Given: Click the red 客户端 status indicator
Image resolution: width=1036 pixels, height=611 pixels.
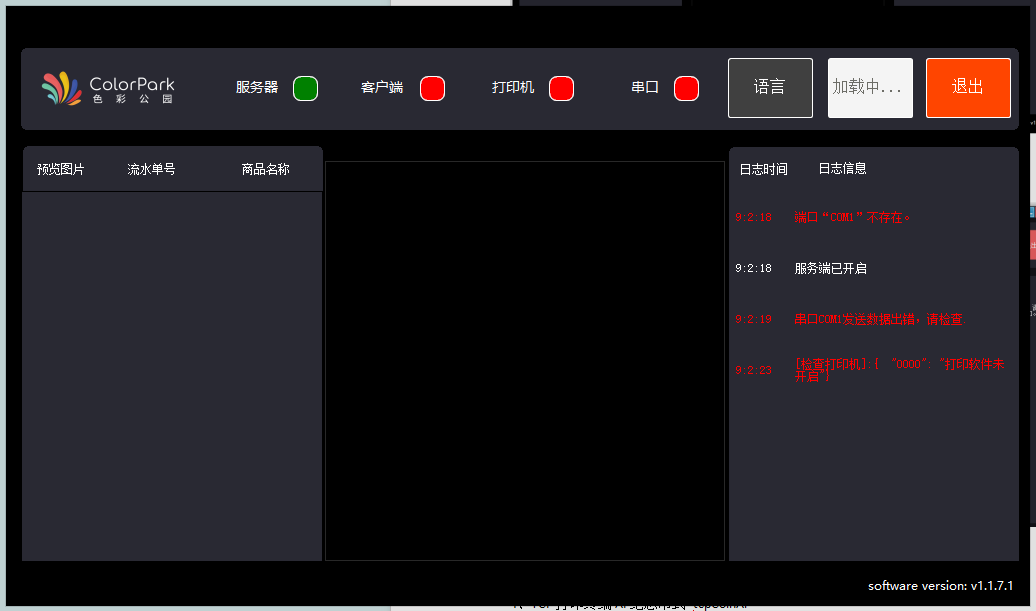Looking at the screenshot, I should coord(432,88).
